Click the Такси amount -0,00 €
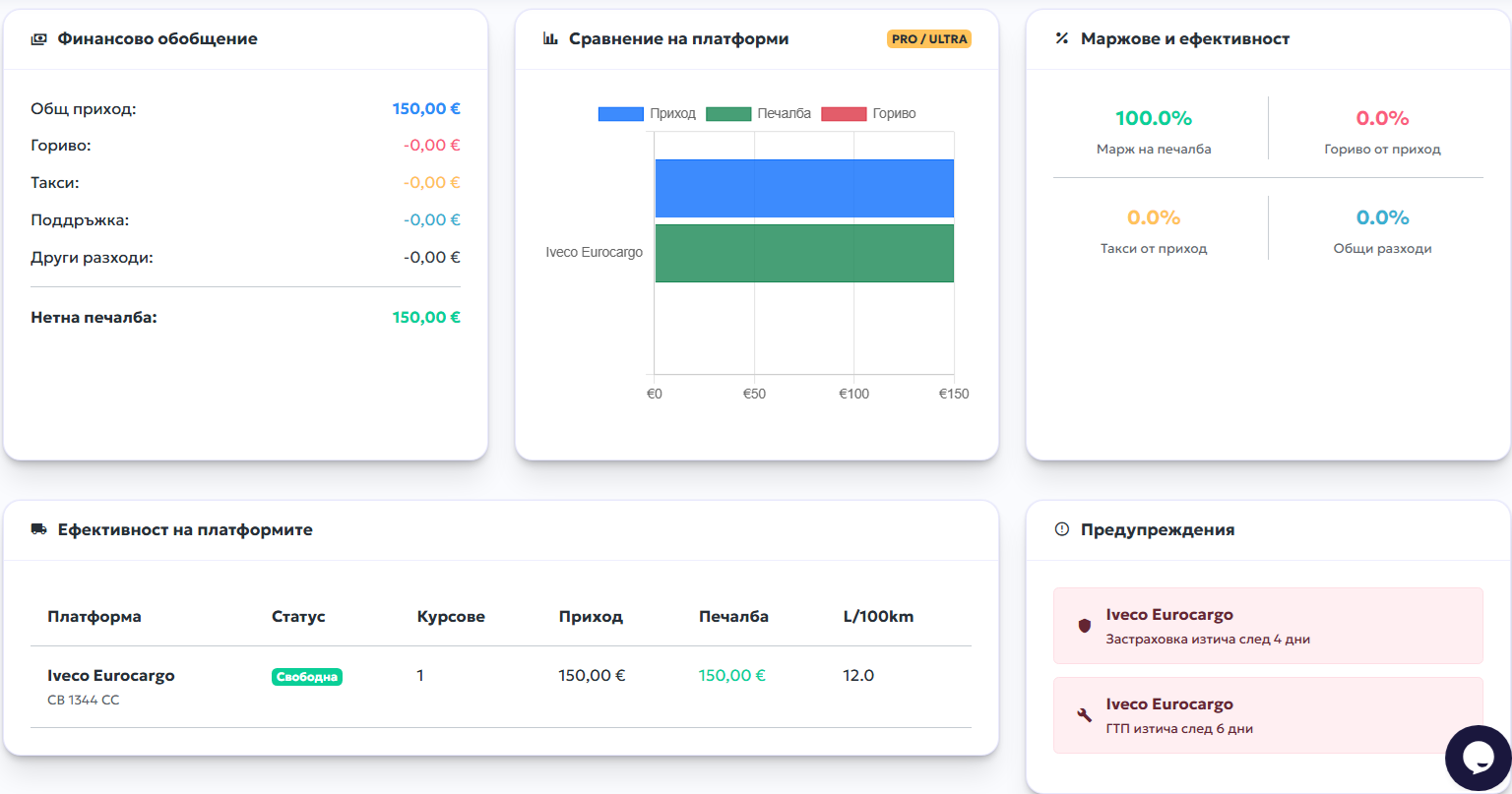1512x794 pixels. point(432,183)
